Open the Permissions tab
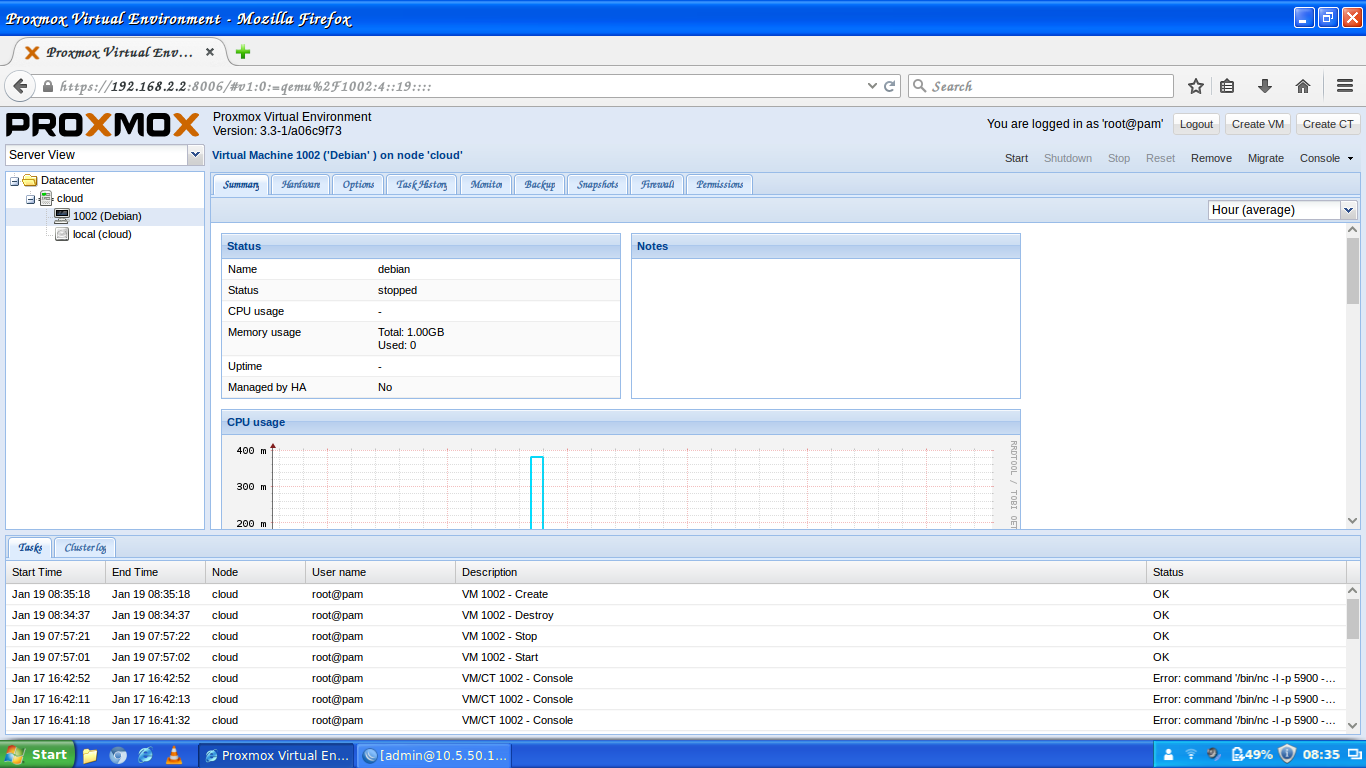Image resolution: width=1366 pixels, height=768 pixels. [x=720, y=184]
